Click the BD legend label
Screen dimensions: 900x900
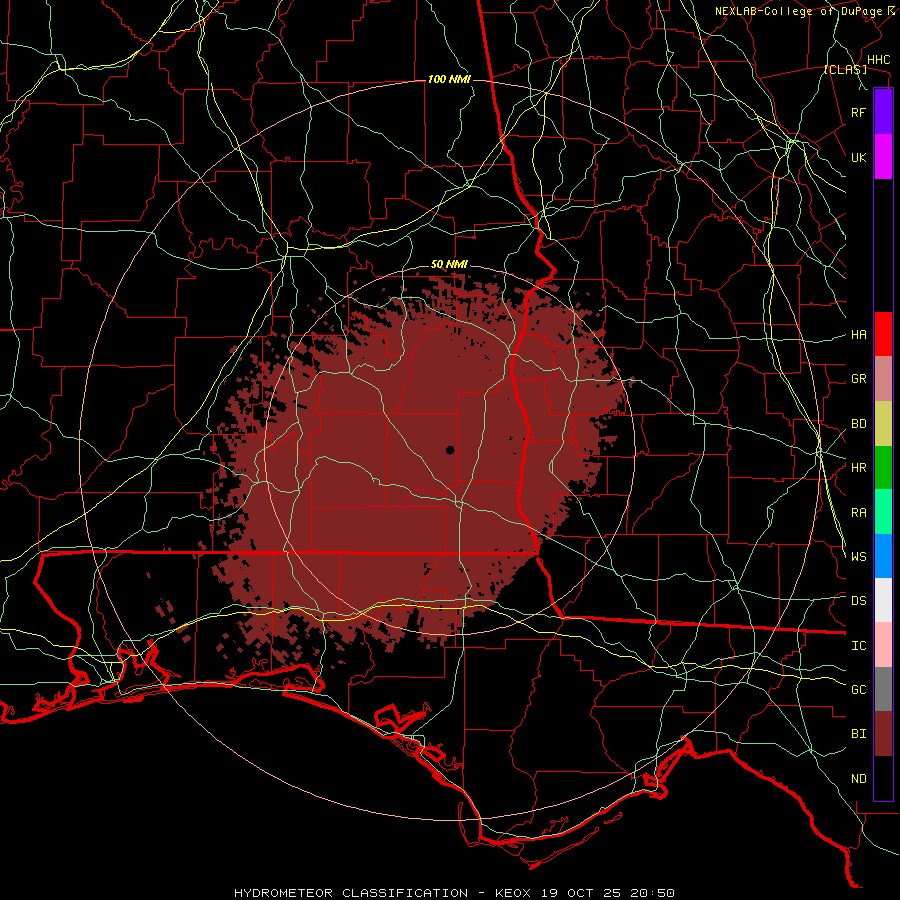click(x=859, y=424)
